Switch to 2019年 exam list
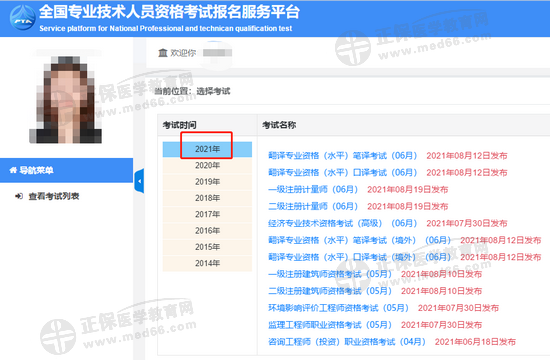The image size is (550, 360). click(x=207, y=182)
